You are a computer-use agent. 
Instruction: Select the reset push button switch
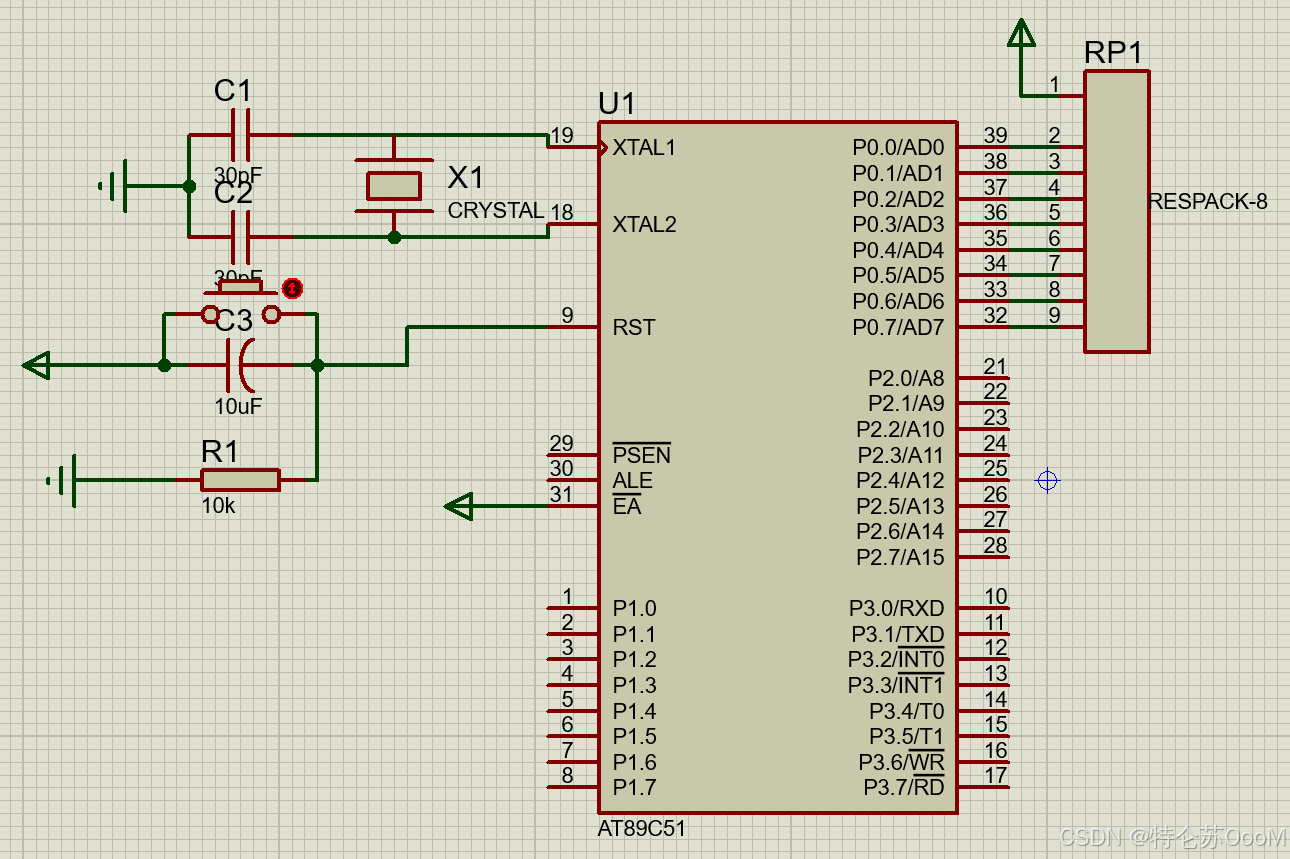241,303
